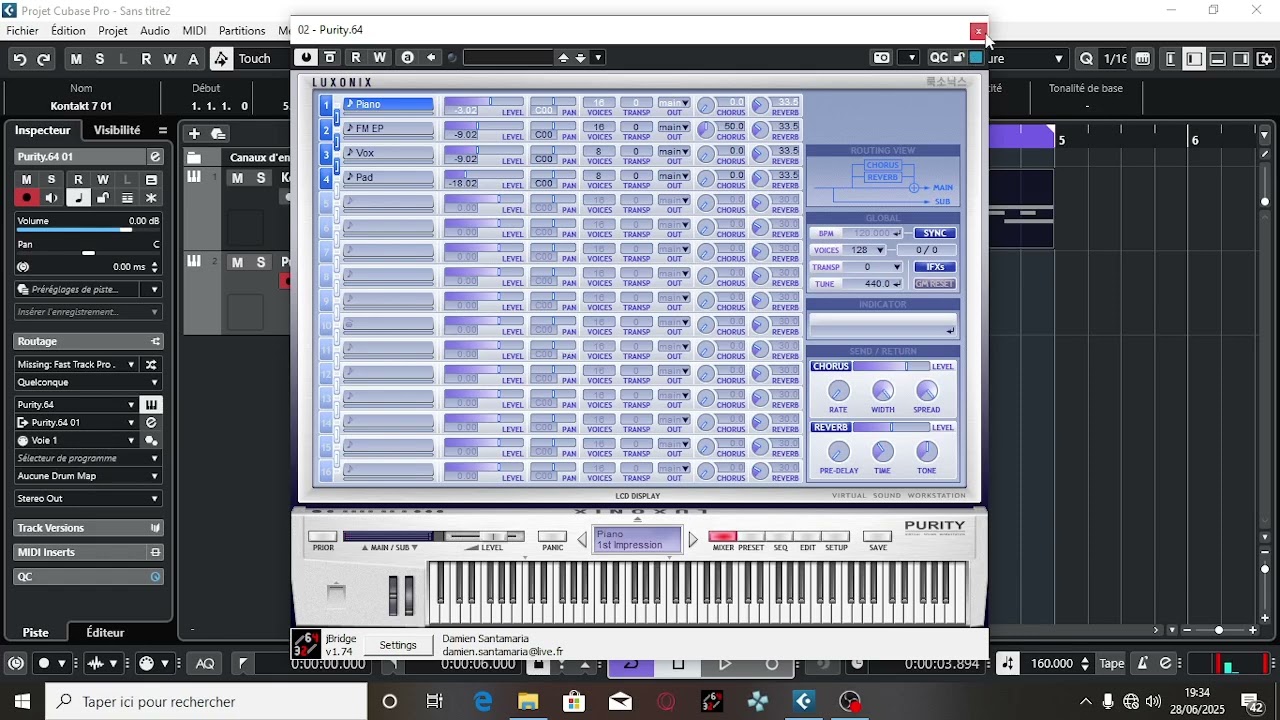The width and height of the screenshot is (1280, 720).
Task: Click the Chorus RATE knob
Action: point(838,392)
